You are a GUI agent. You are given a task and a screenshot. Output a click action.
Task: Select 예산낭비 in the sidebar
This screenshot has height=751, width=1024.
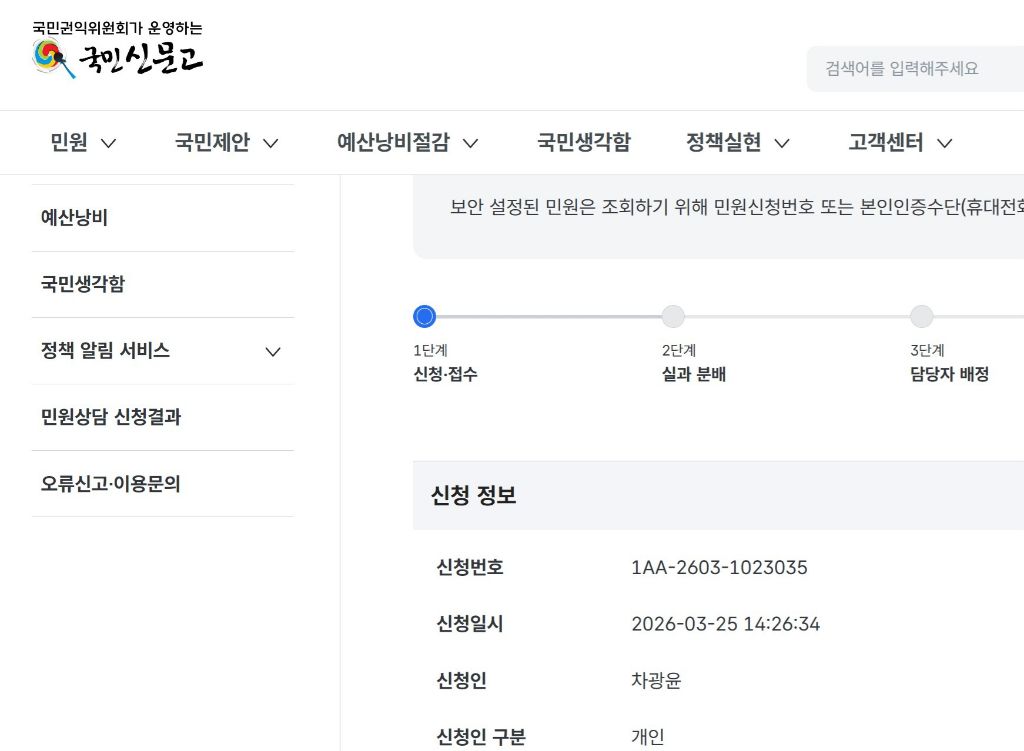click(74, 218)
